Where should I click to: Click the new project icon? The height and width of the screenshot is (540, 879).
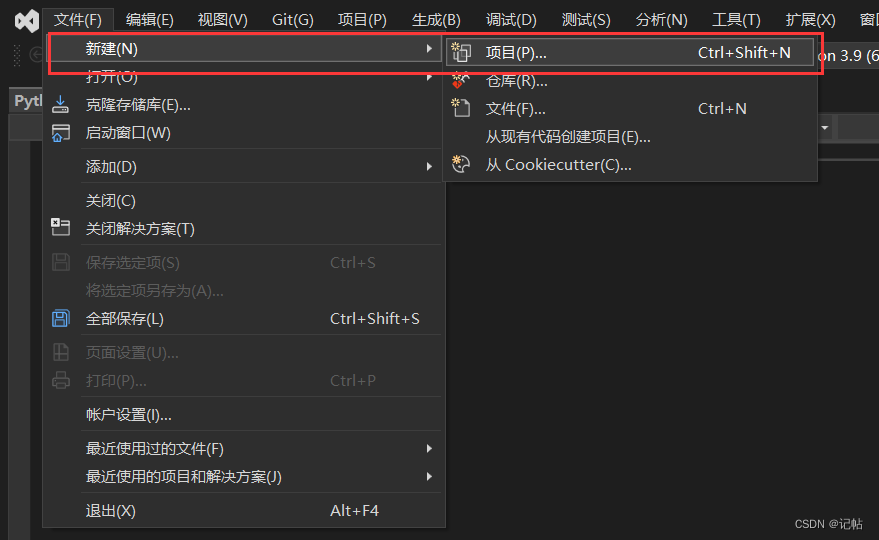click(461, 53)
